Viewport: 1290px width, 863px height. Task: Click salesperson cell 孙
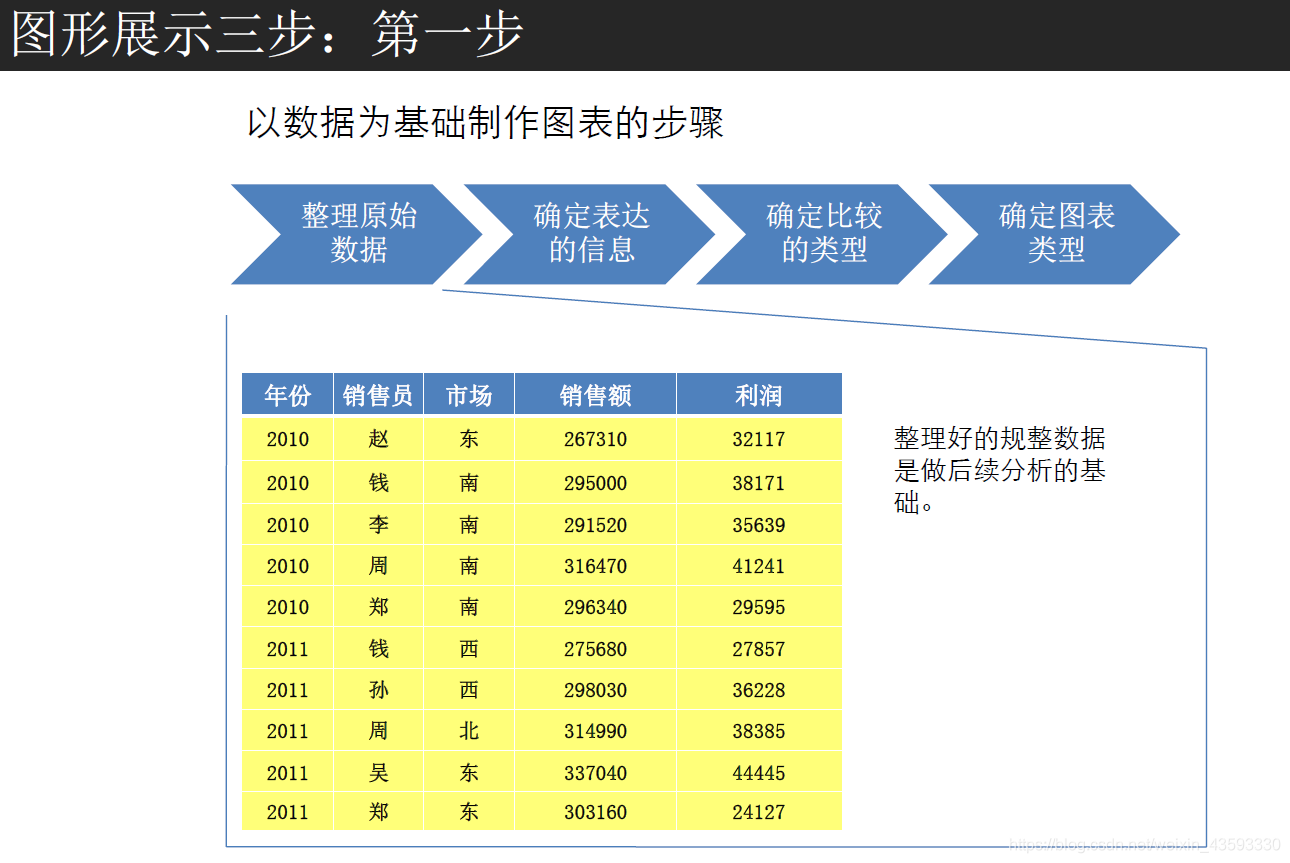378,690
